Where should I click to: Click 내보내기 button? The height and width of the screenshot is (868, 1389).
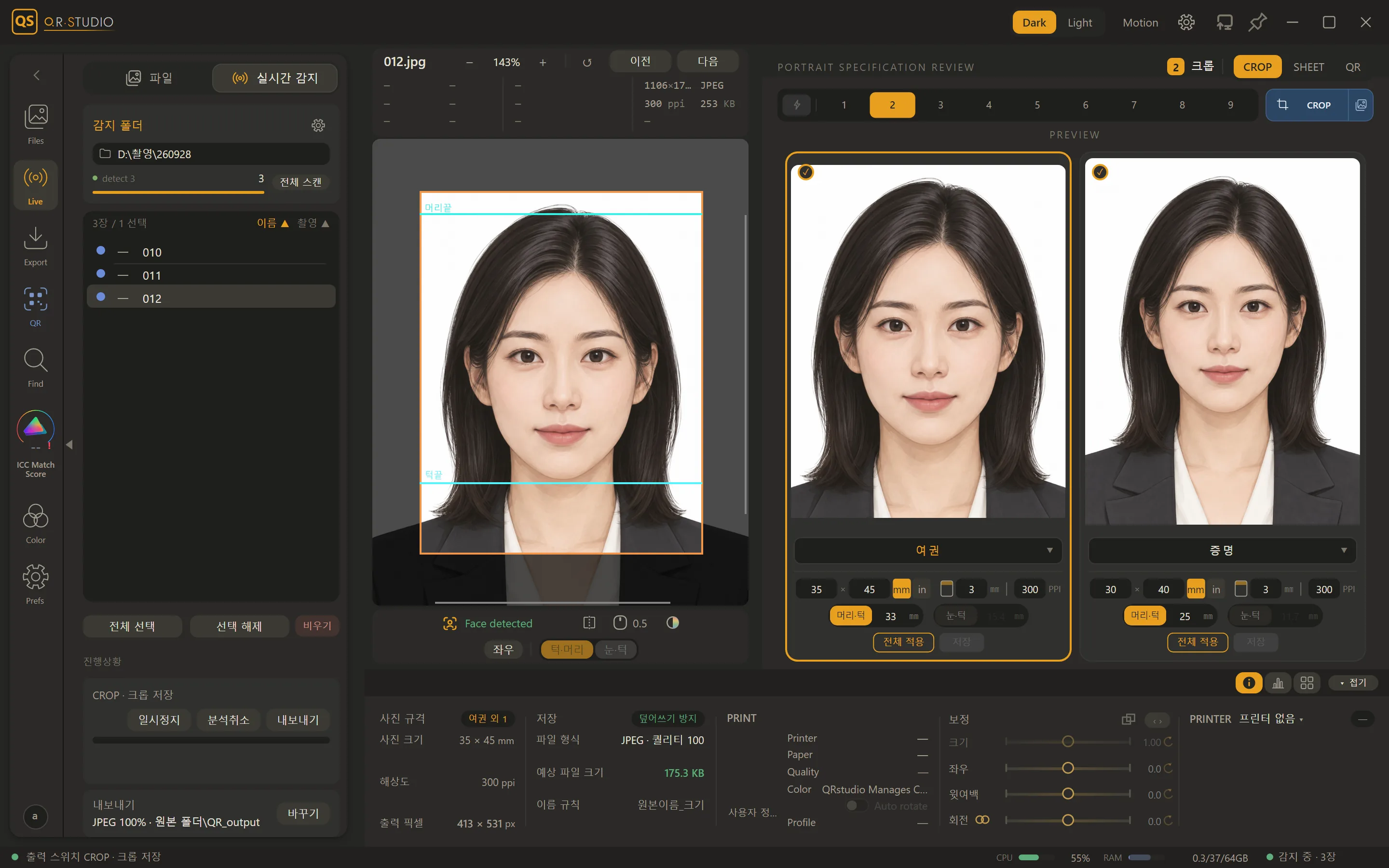coord(298,719)
